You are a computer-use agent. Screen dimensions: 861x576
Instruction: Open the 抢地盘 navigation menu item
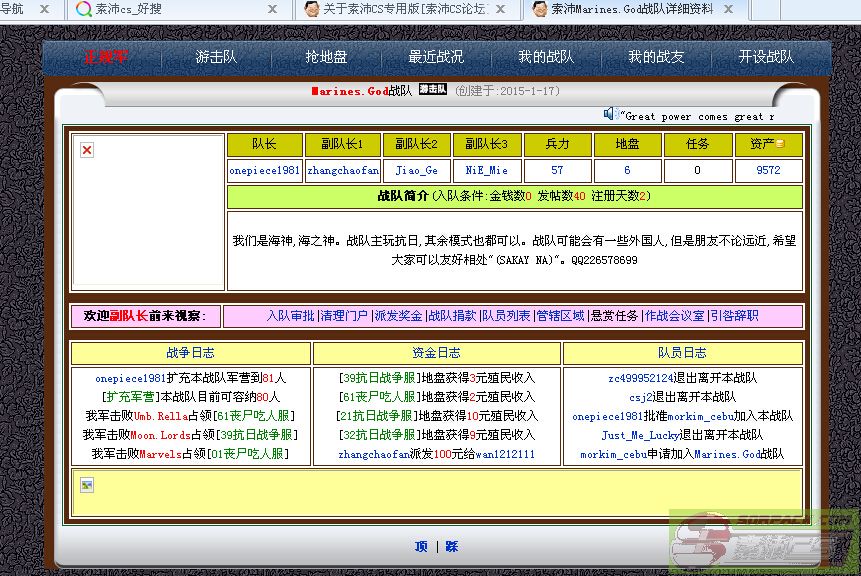click(326, 57)
